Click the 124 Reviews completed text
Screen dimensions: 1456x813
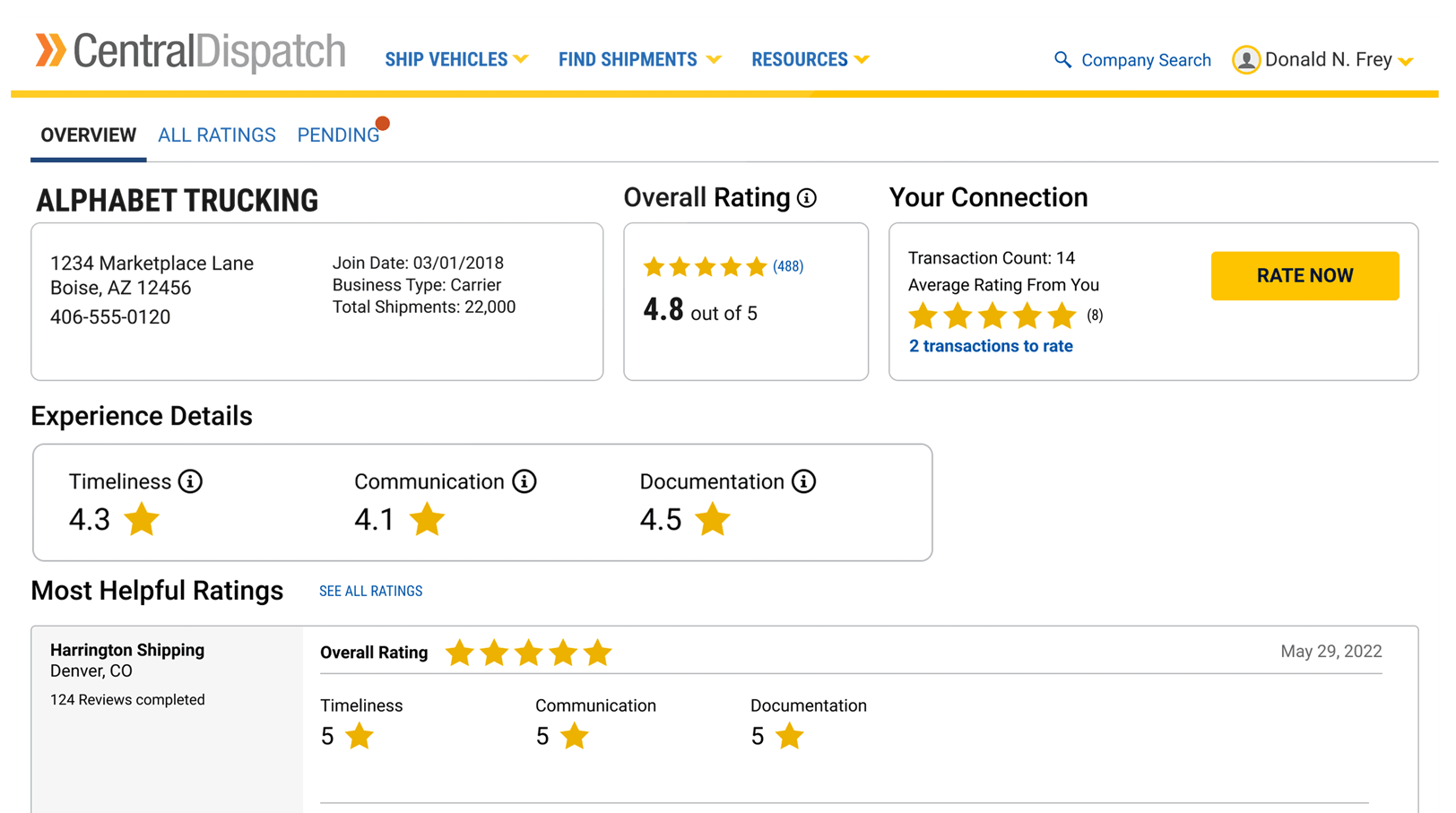point(127,700)
